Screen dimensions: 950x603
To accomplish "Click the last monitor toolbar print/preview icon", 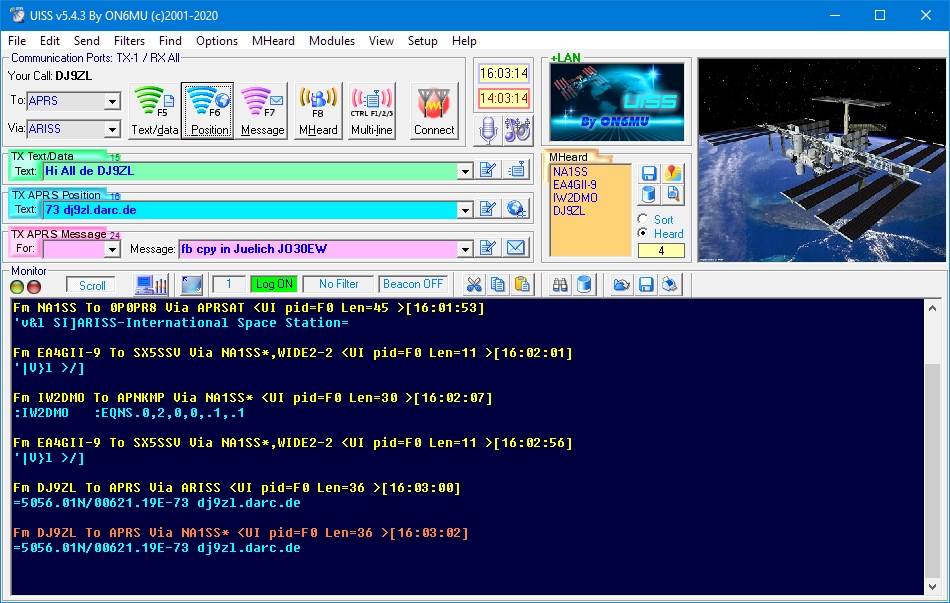I will point(669,284).
